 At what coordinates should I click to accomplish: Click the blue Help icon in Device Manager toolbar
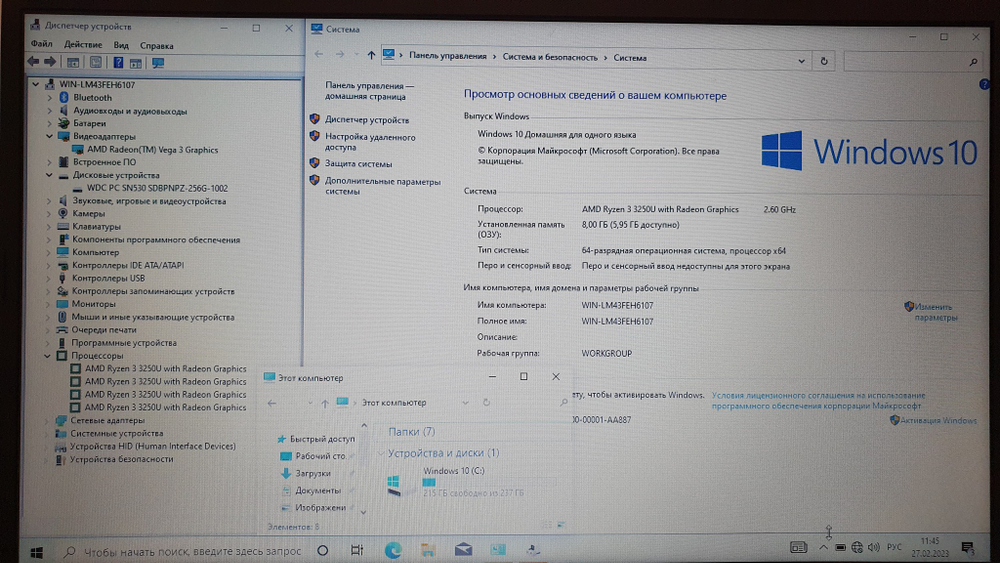point(118,62)
